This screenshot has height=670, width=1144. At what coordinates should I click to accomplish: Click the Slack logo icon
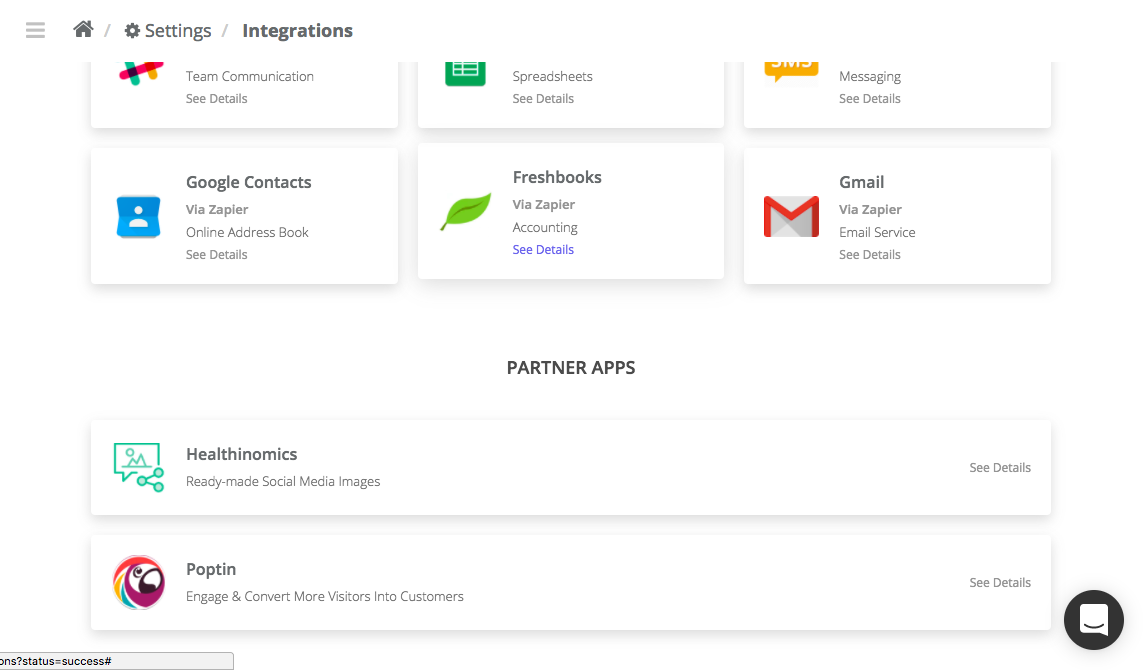click(141, 73)
